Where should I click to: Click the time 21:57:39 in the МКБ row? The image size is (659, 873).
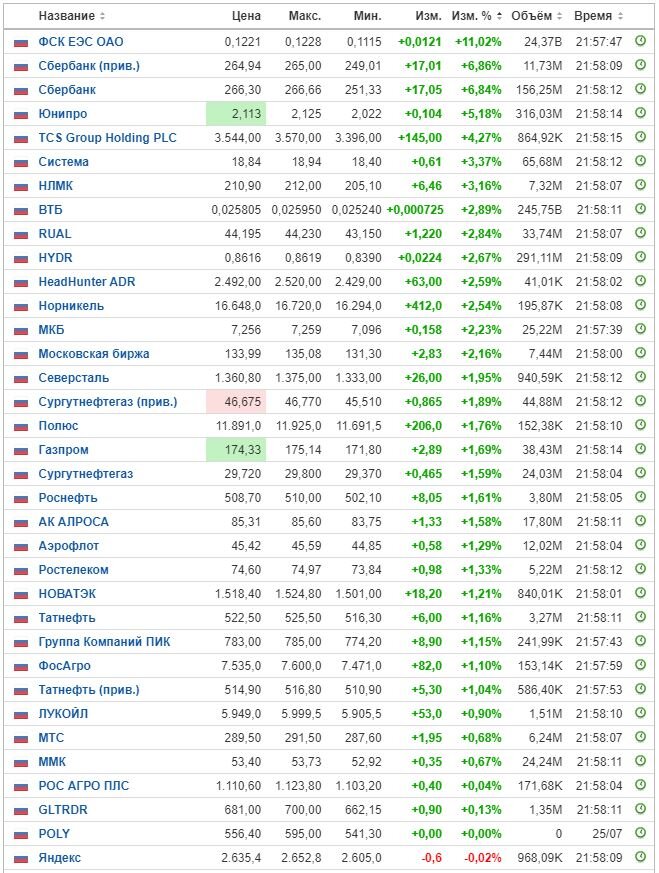[599, 330]
